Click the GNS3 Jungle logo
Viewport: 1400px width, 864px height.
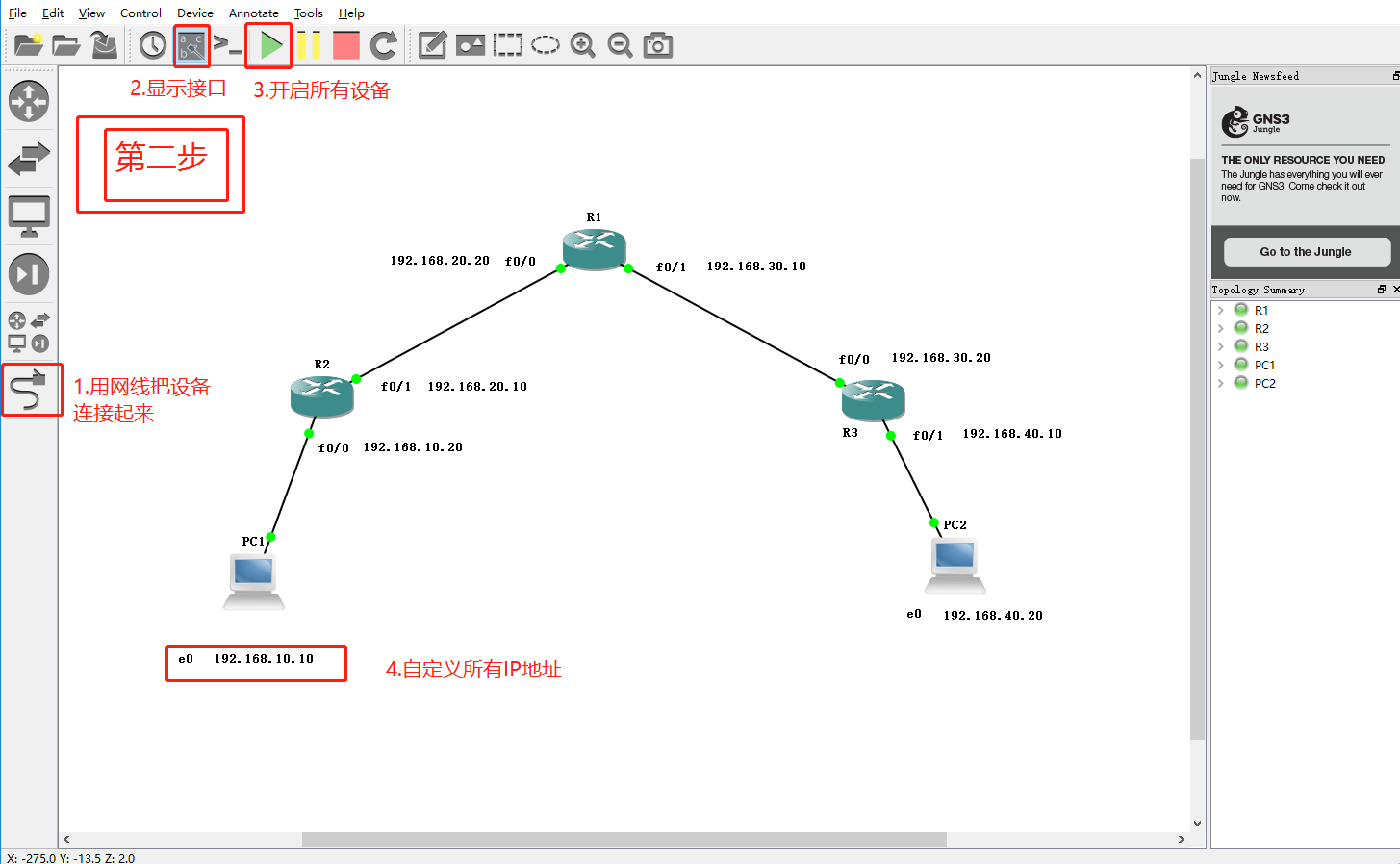(x=1256, y=122)
